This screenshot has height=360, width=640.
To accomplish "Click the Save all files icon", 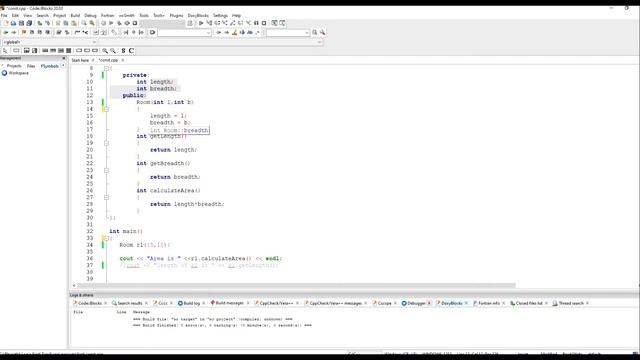I will (29, 23).
